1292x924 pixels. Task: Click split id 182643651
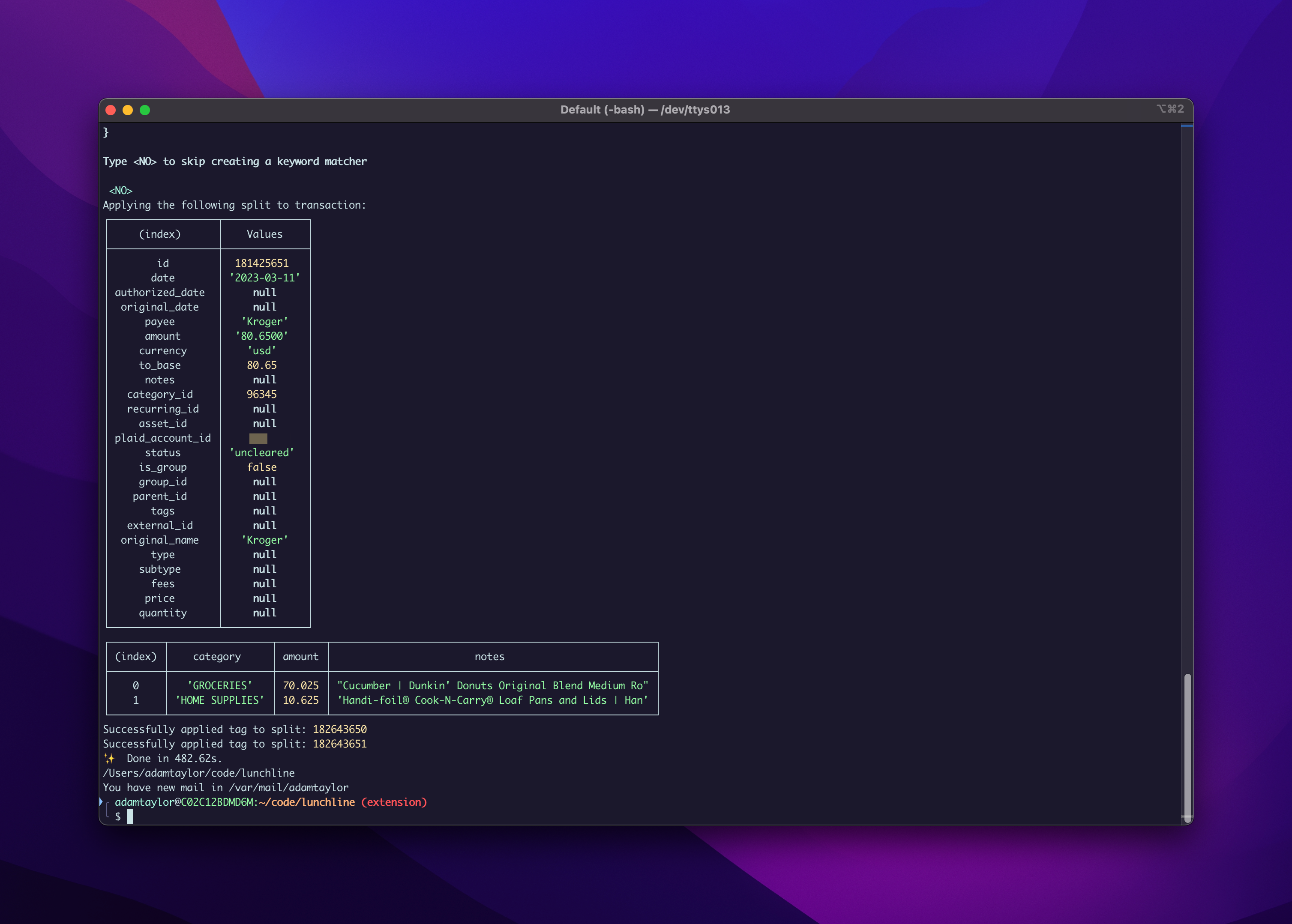340,744
